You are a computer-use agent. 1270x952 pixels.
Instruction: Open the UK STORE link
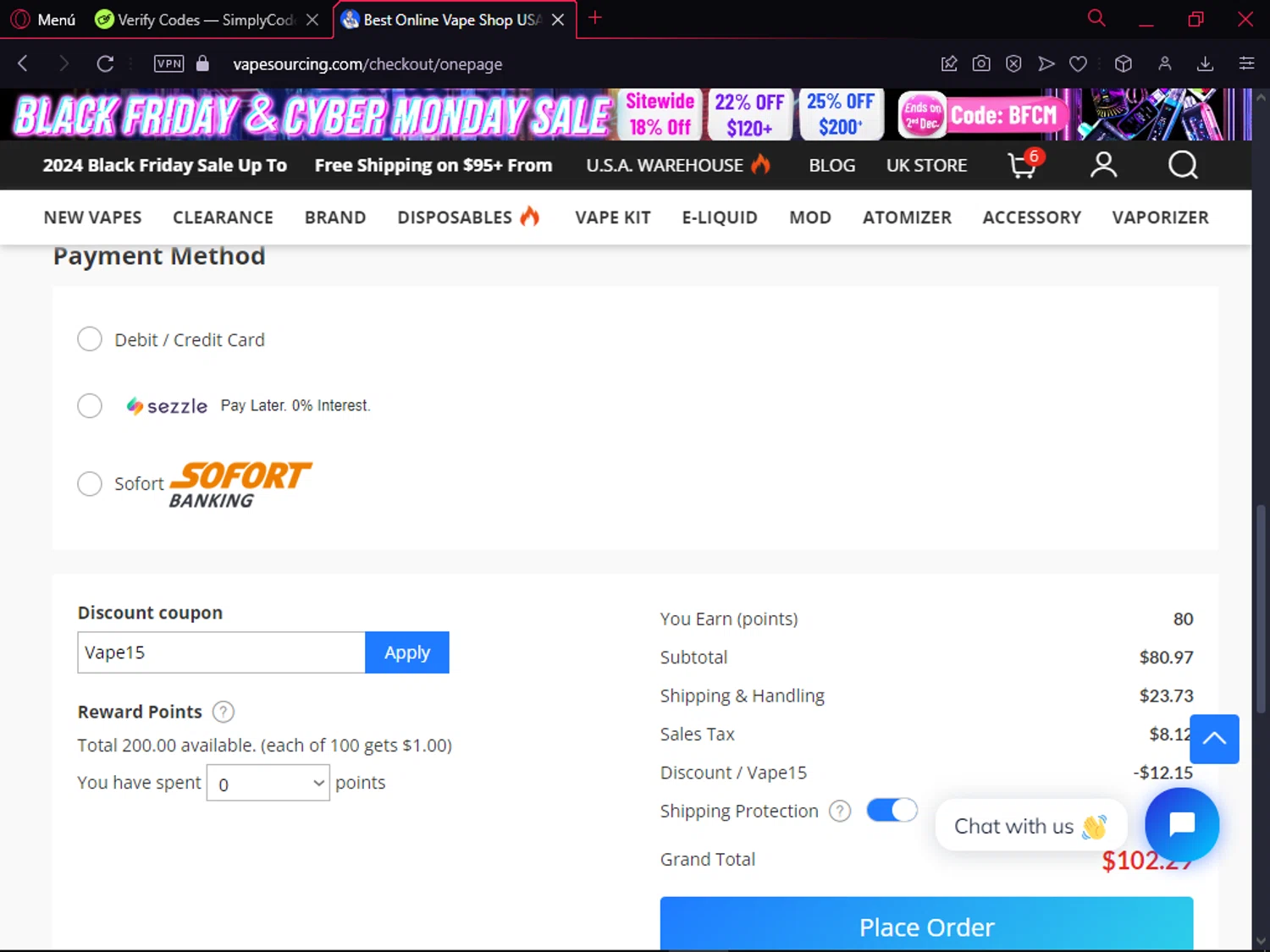pos(926,165)
